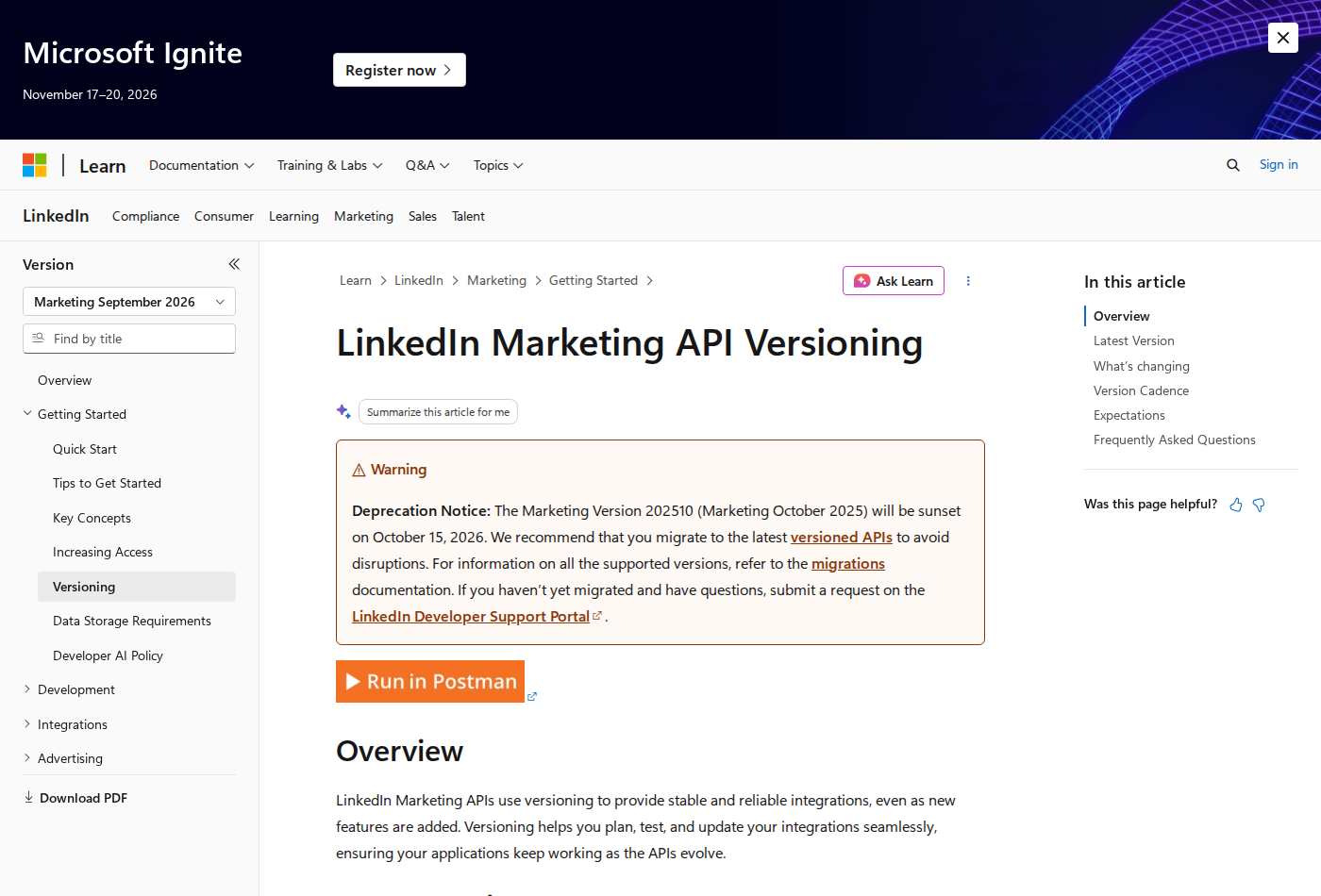Expand the Integrations tree section
Viewport: 1321px width, 896px height.
[x=27, y=723]
